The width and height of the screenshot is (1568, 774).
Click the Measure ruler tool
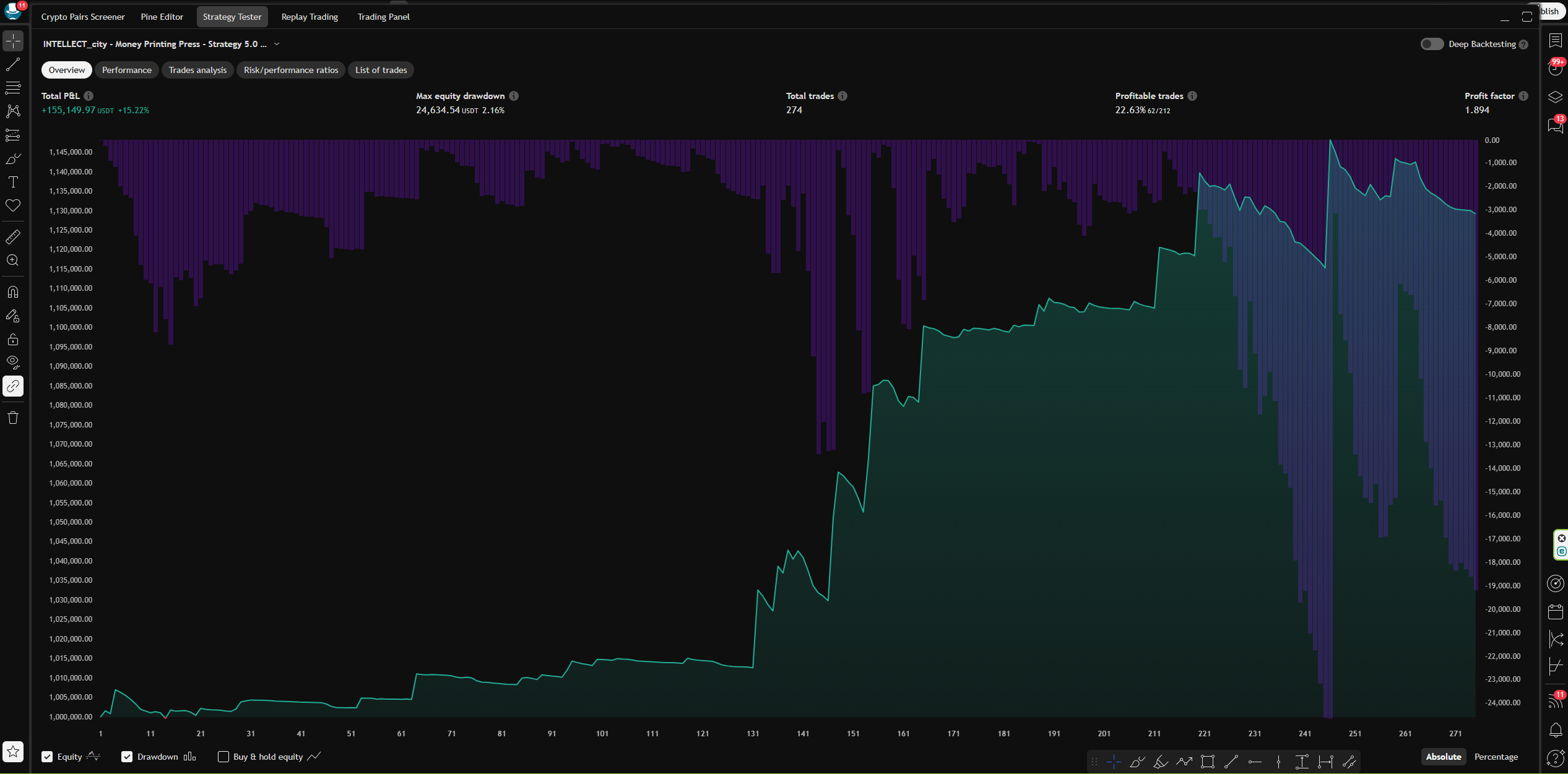pos(13,236)
